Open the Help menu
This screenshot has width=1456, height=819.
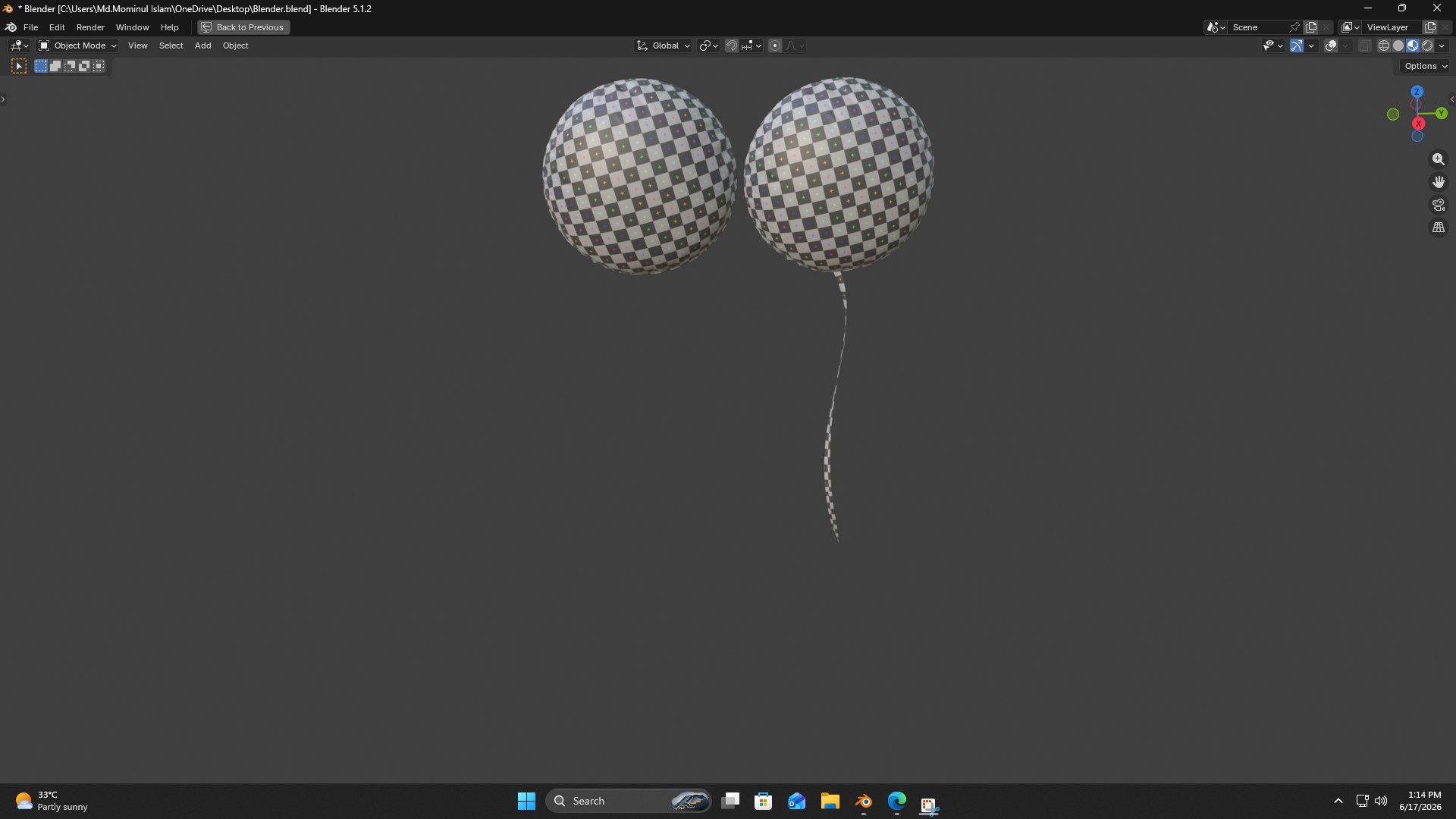169,27
